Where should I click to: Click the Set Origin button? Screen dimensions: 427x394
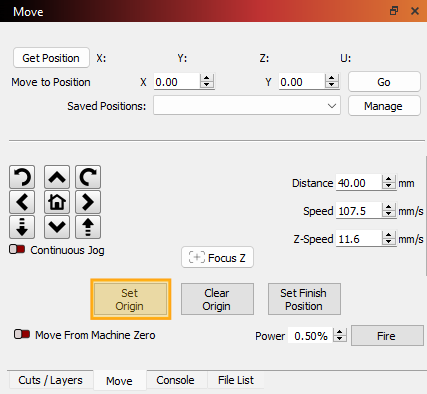click(130, 299)
